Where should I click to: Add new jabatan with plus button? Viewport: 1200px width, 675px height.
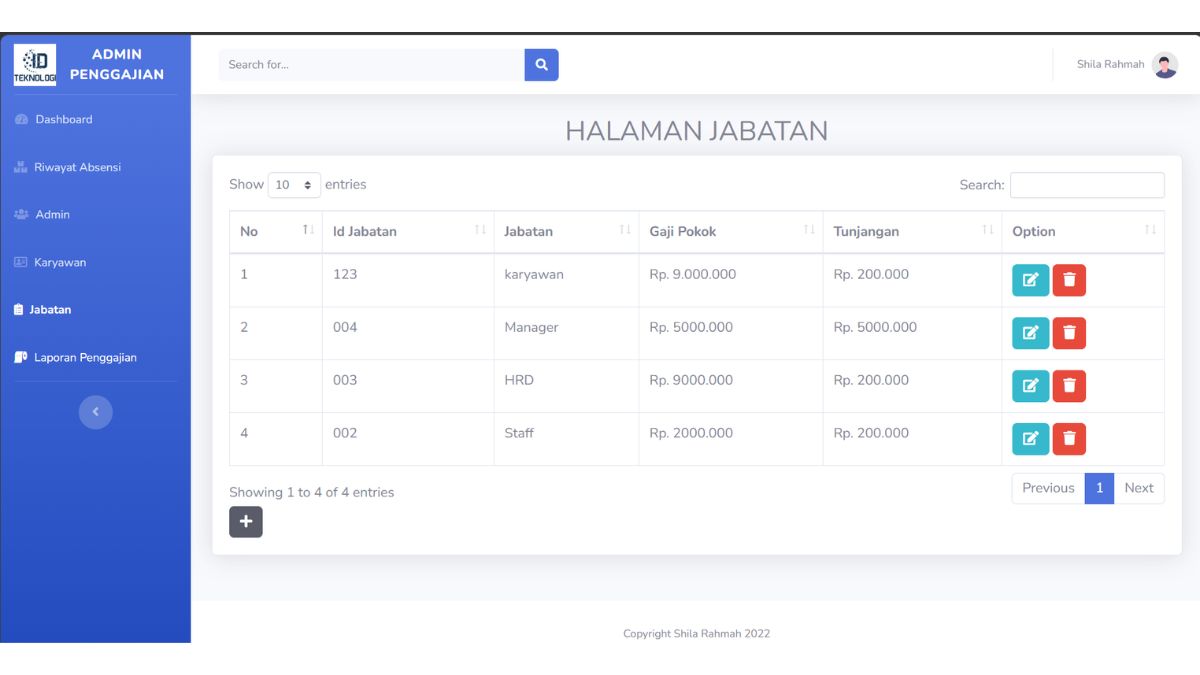pos(246,522)
